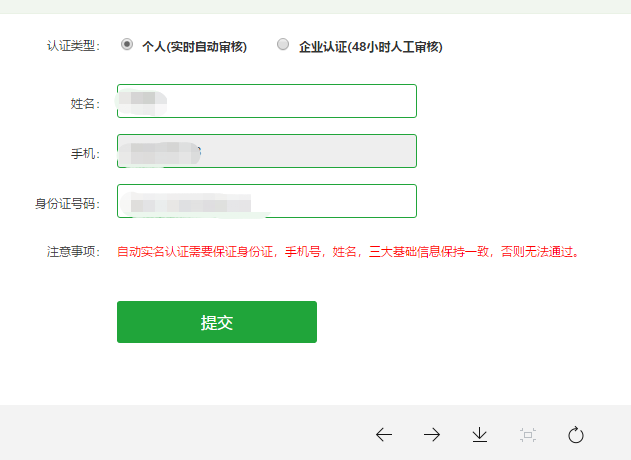Select the 个人 radio button
The width and height of the screenshot is (631, 460).
(127, 44)
